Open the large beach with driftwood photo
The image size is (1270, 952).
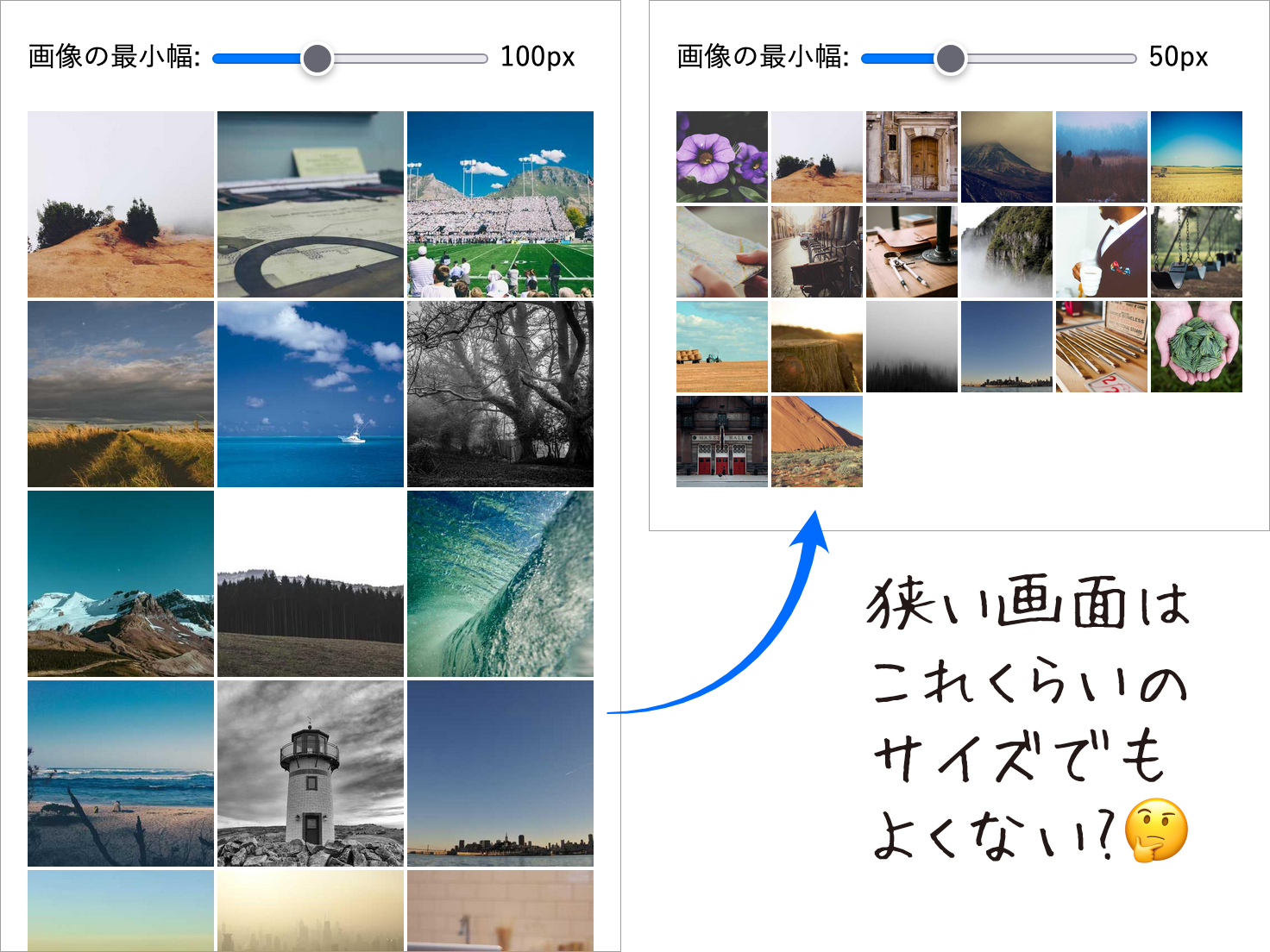click(121, 773)
